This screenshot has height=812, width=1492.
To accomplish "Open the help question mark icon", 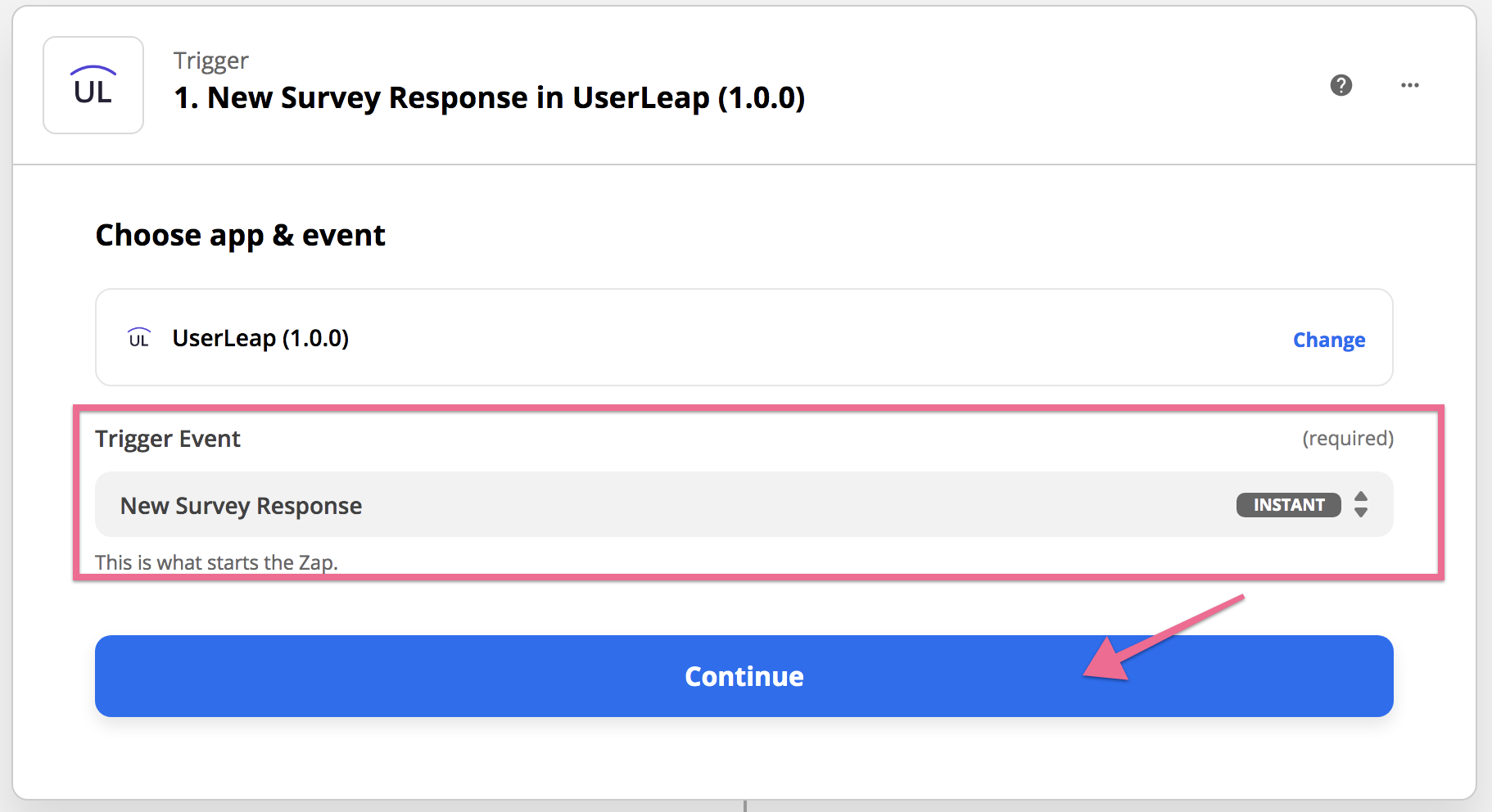I will (1341, 85).
